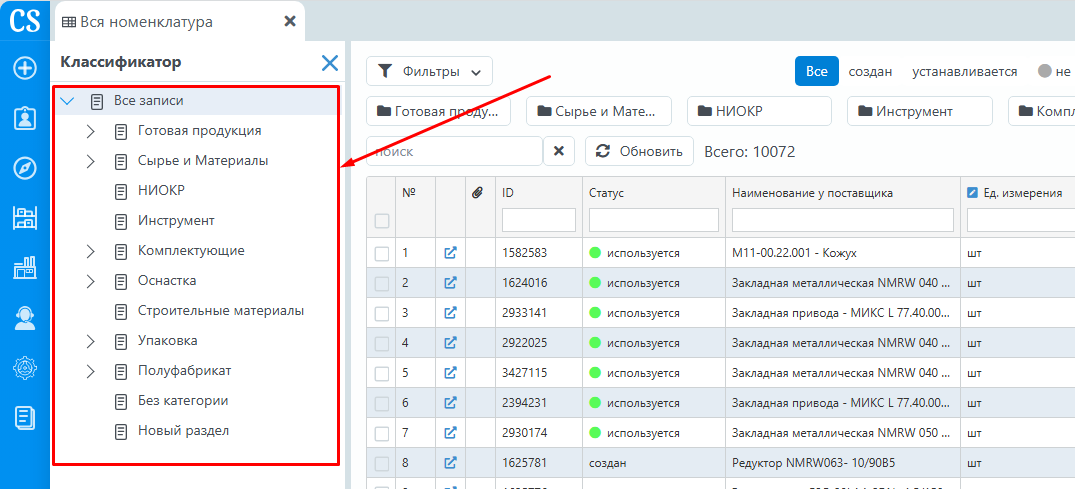Click the contact badge icon in sidebar

25,118
